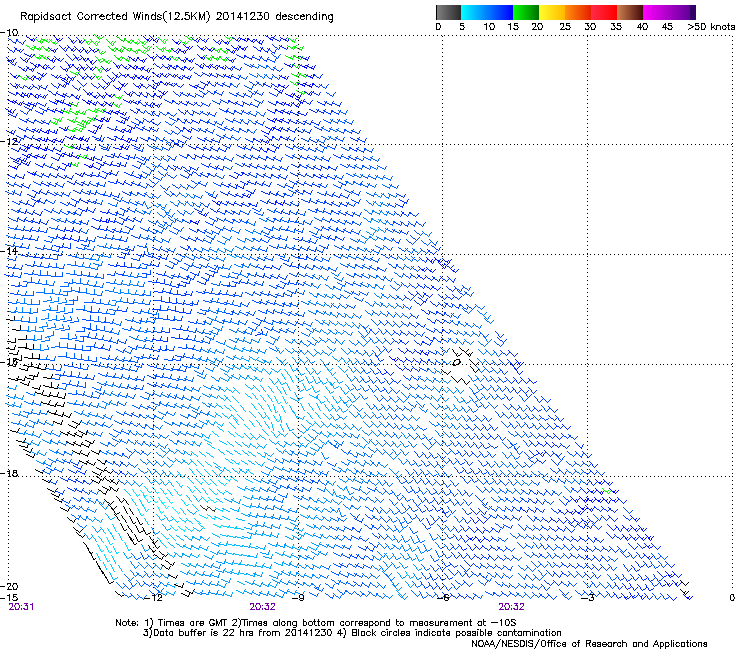
Task: Click the '20:32' time label near longitude -6
Action: [x=512, y=607]
